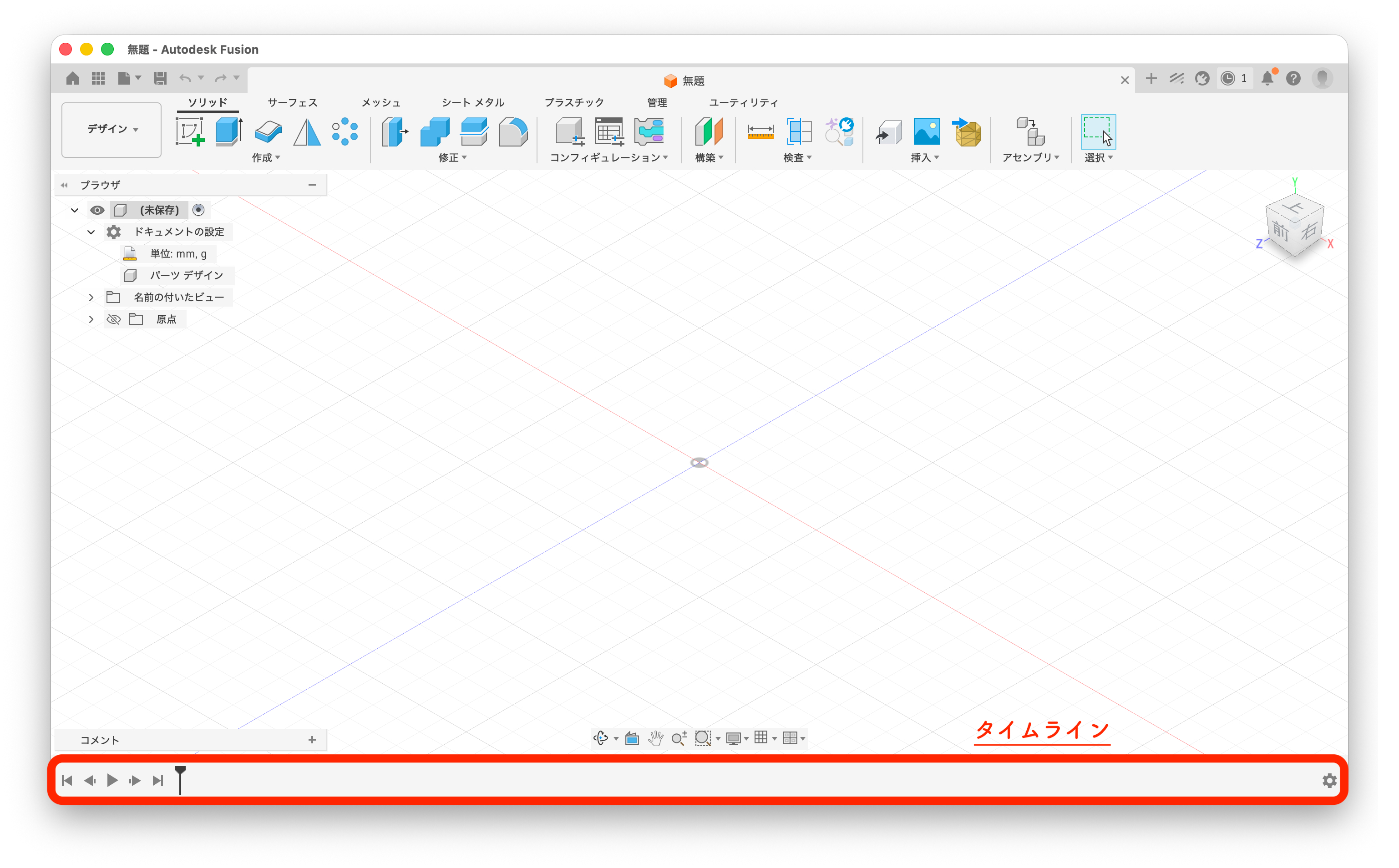Open the Configuration table icon

609,131
